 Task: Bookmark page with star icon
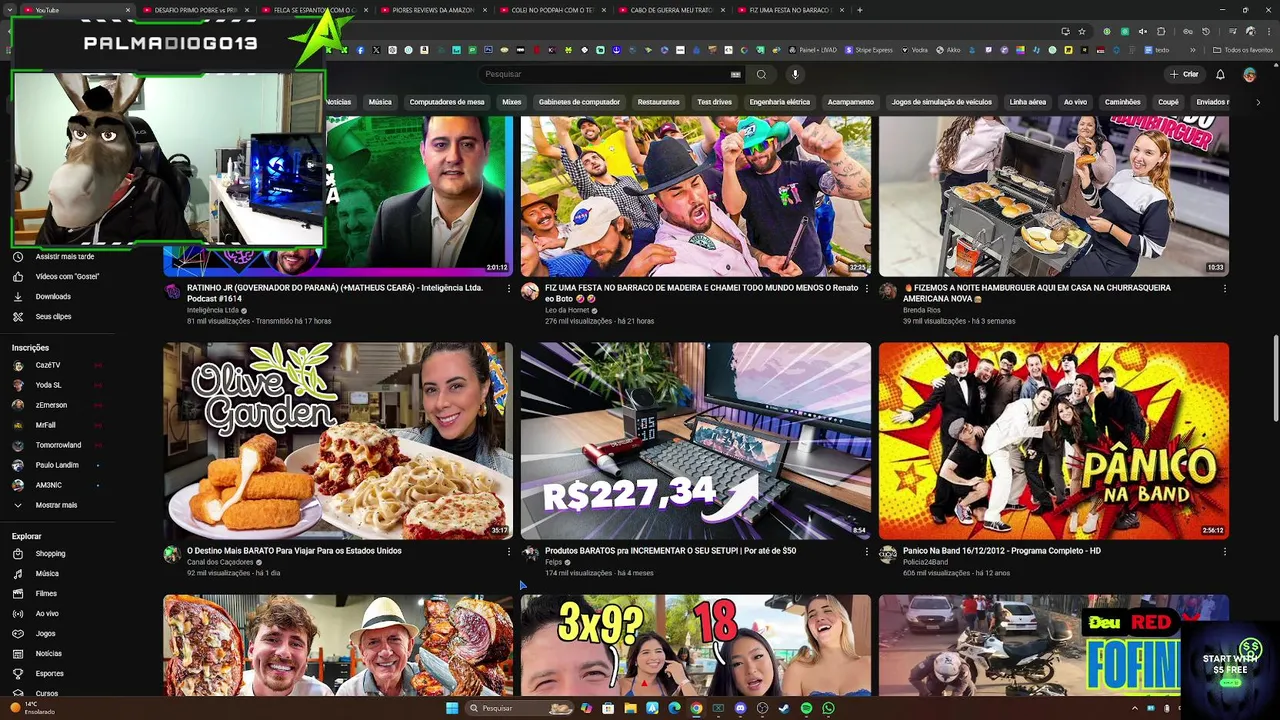(x=1082, y=31)
